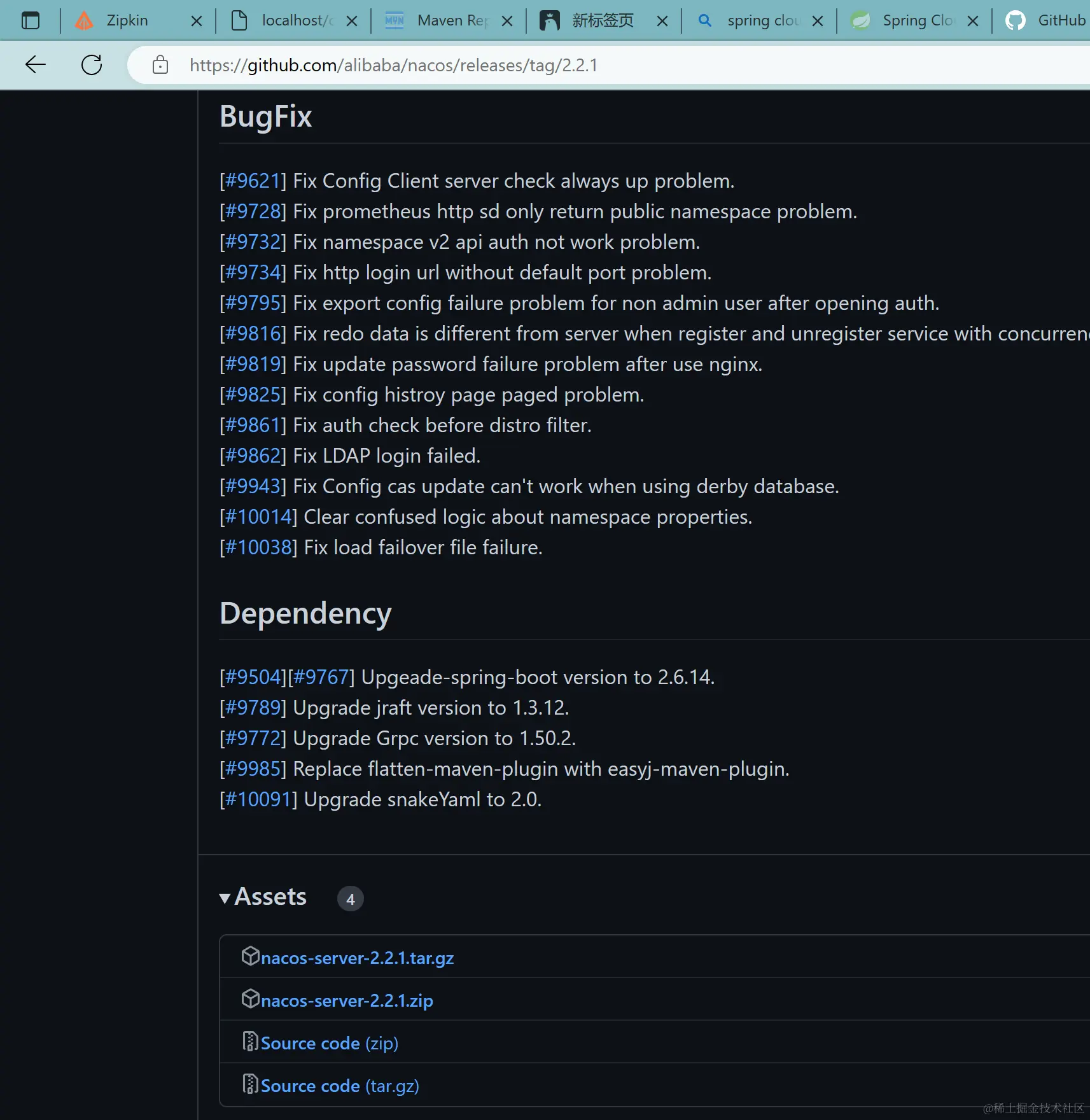Open issue #10038 link
This screenshot has height=1120, width=1090.
[x=258, y=547]
